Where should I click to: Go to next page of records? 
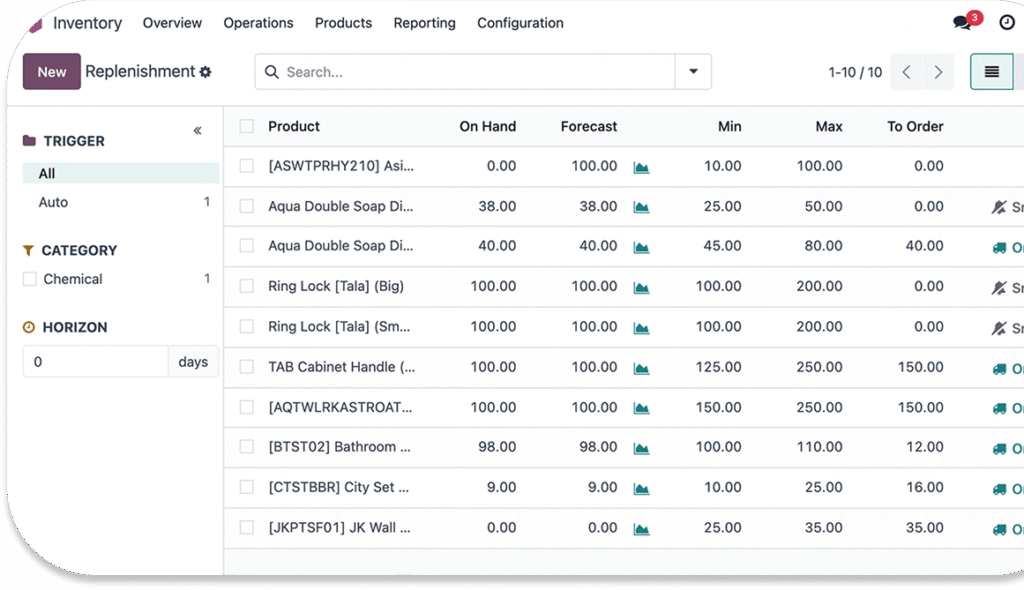tap(938, 72)
